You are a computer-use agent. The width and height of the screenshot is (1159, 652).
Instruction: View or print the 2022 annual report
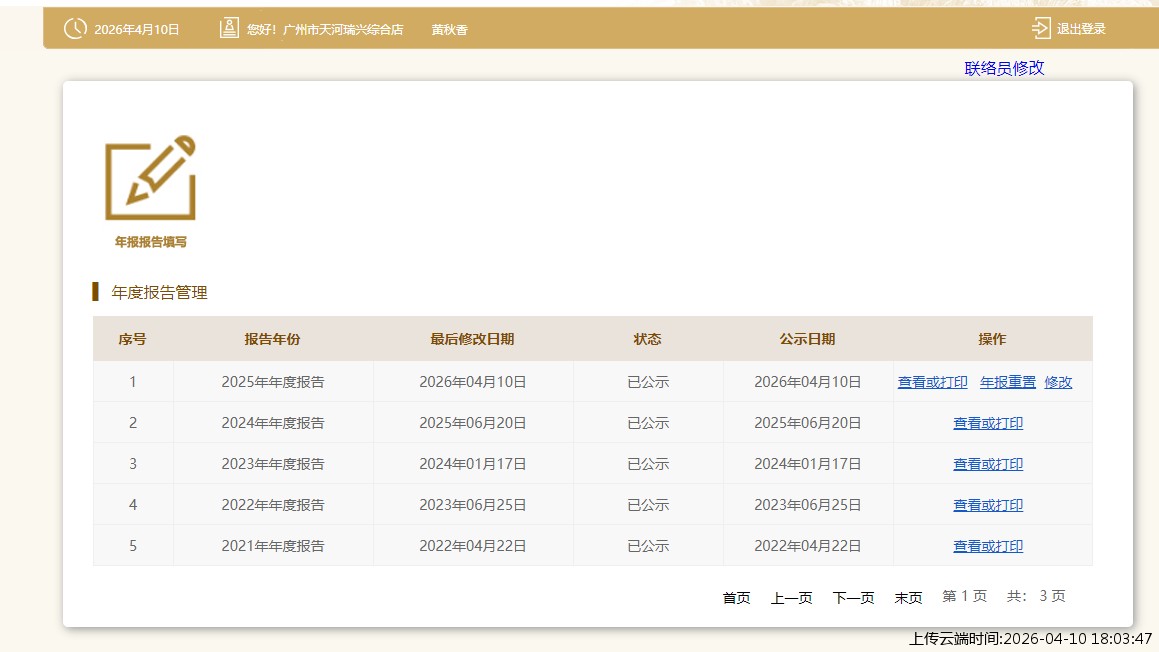(x=988, y=505)
